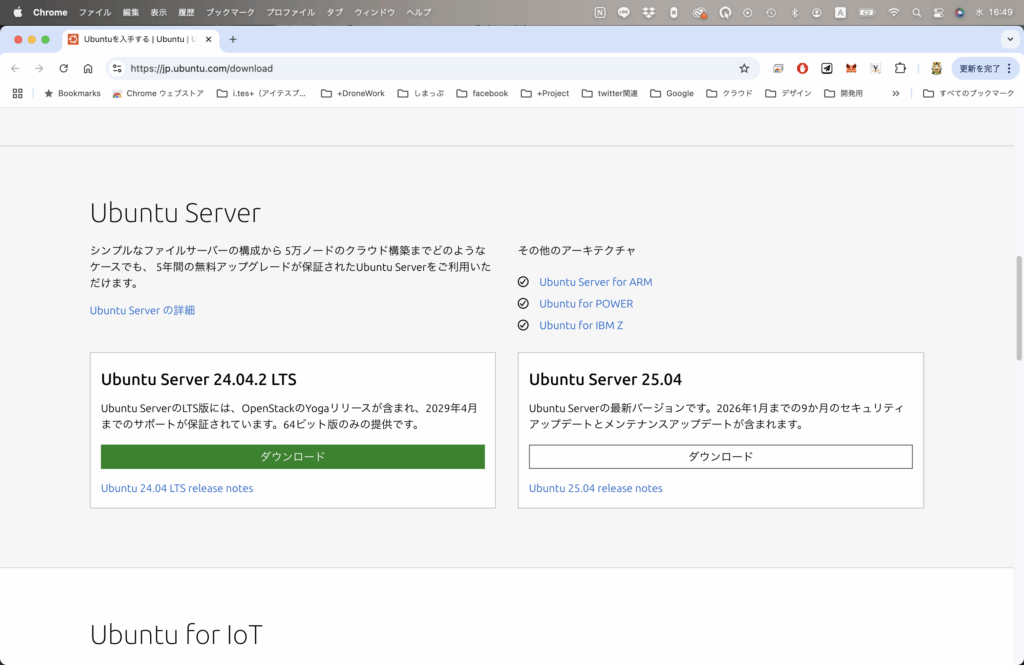Open the Chrome extensions puzzle icon
This screenshot has height=665, width=1024.
900,68
